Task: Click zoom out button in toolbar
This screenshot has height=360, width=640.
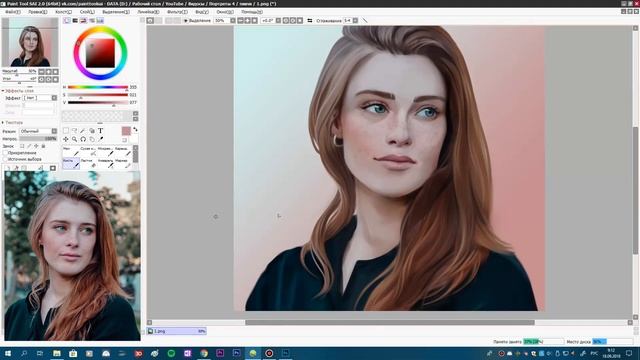Action: [x=241, y=20]
